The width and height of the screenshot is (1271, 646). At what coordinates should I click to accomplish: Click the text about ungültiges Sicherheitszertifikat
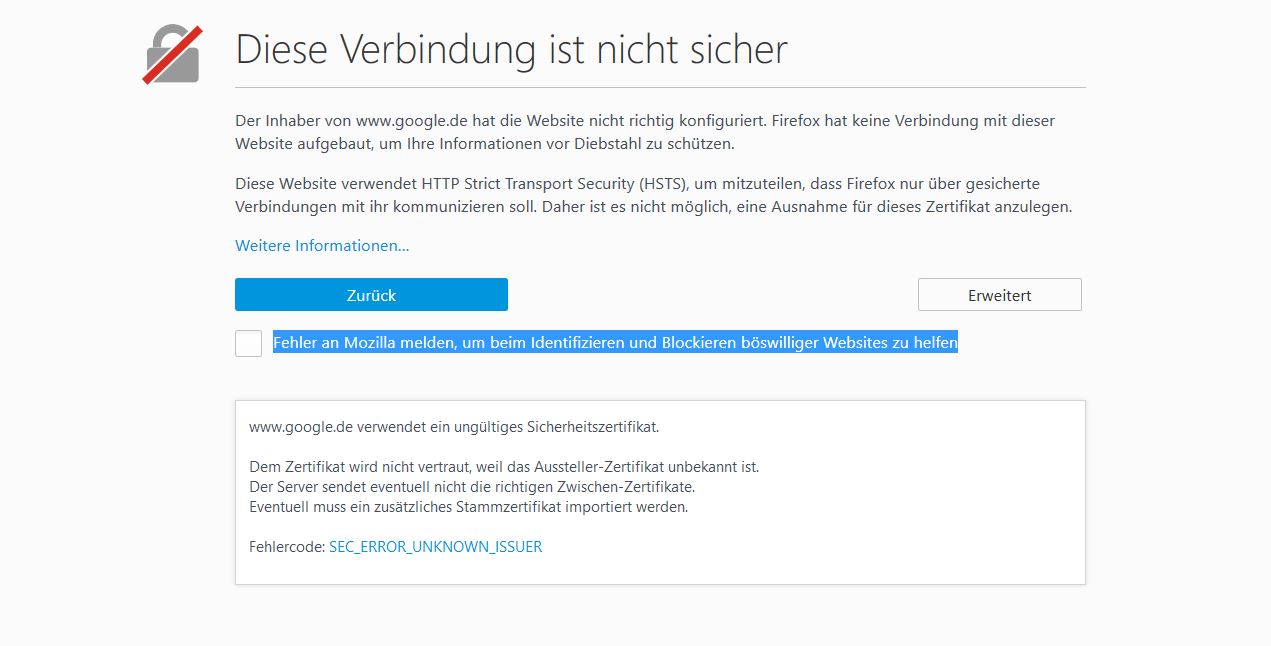[x=454, y=426]
